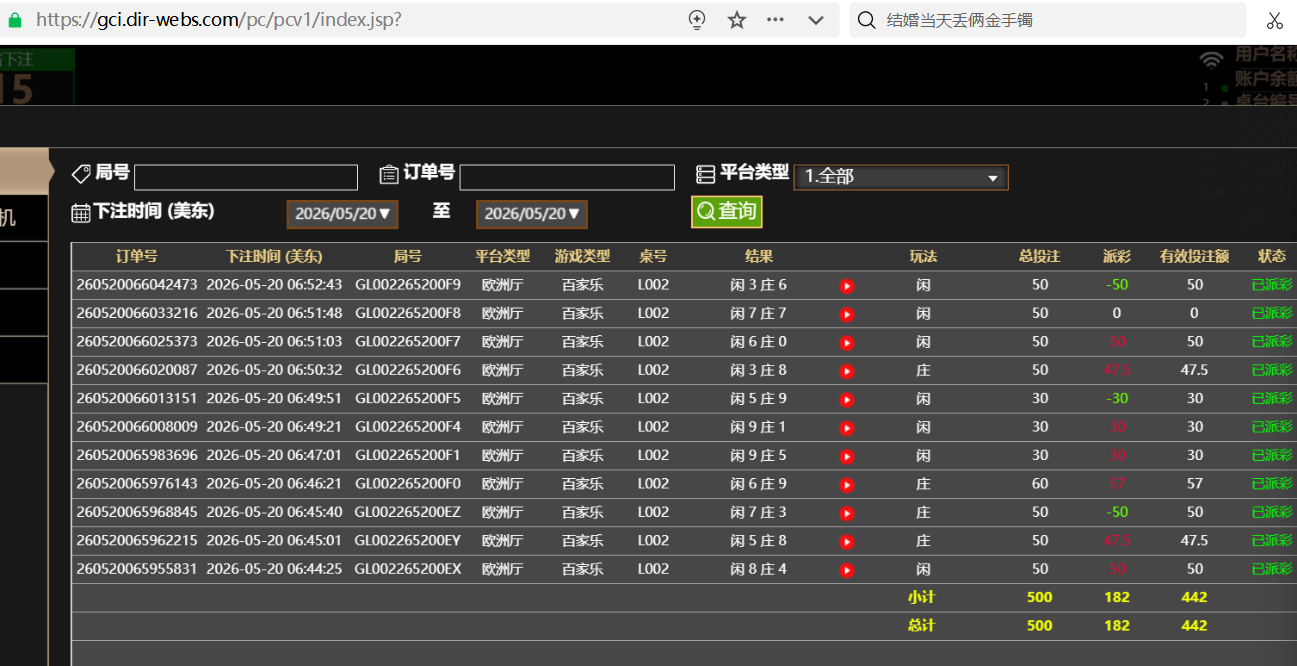Play video replay for round GL002265200F0
Viewport: 1297px width, 666px height.
(x=847, y=485)
